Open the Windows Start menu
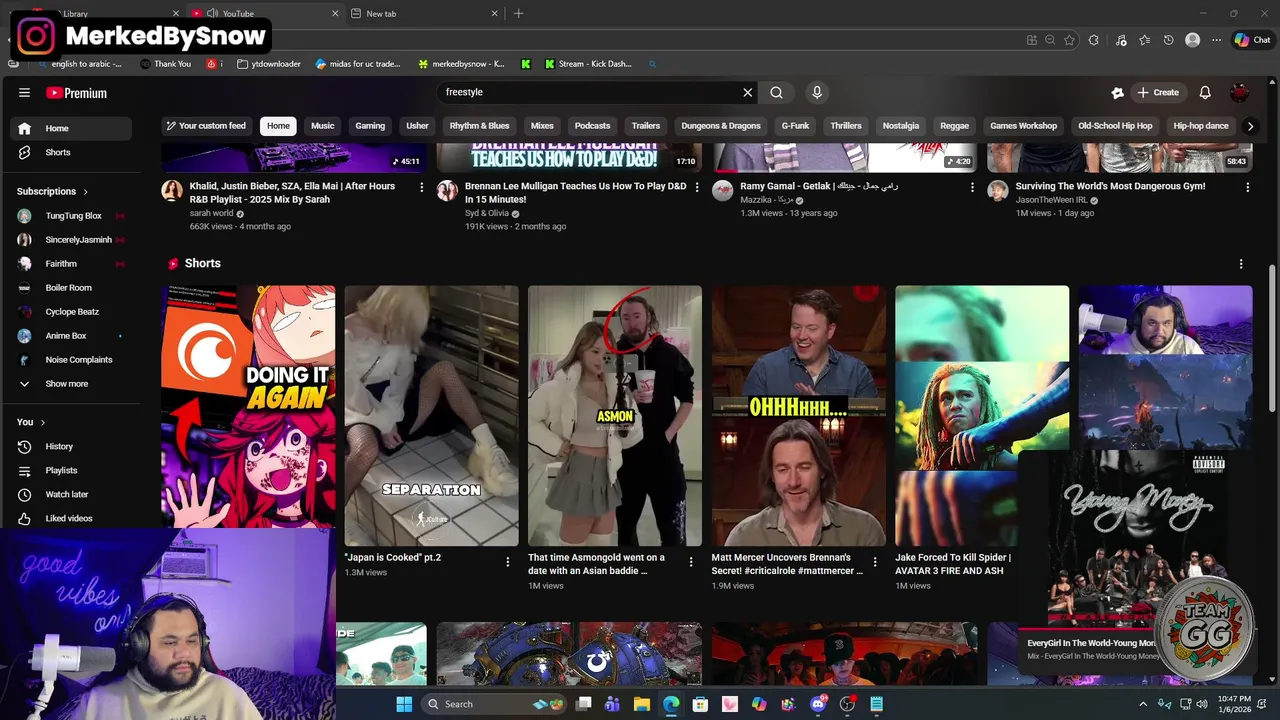 coord(404,704)
